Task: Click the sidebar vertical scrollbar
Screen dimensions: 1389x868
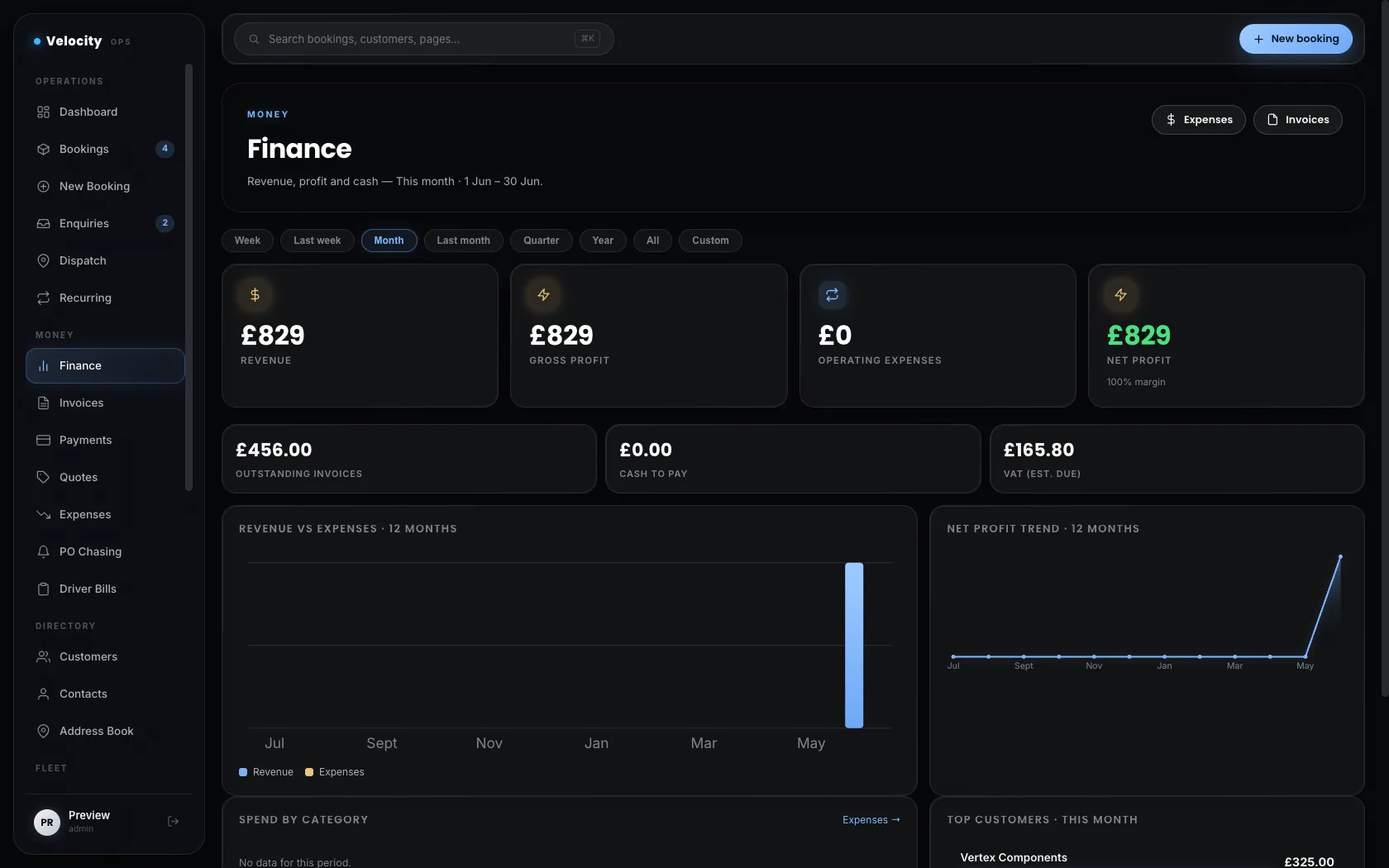Action: [x=189, y=277]
